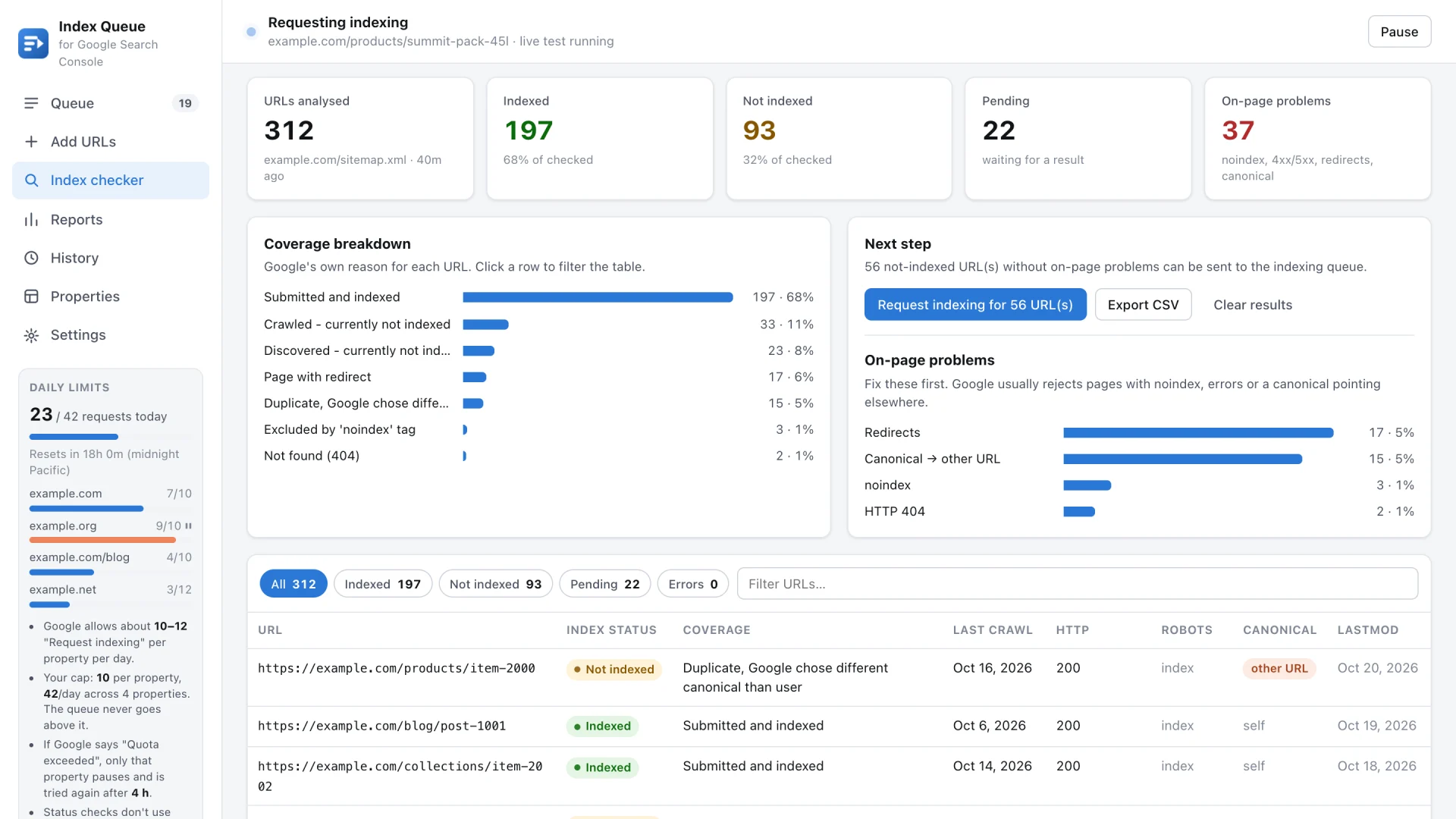The height and width of the screenshot is (819, 1456).
Task: Clear results
Action: click(1253, 305)
